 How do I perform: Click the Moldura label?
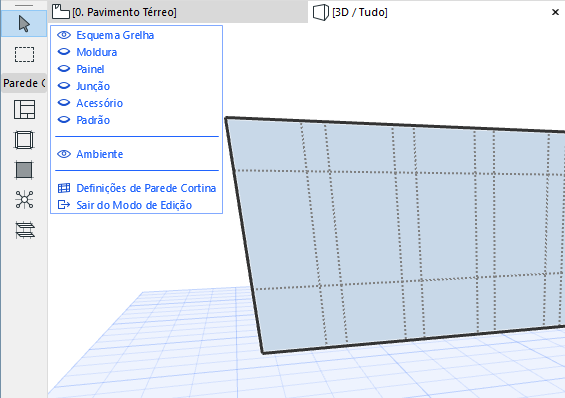[x=97, y=52]
